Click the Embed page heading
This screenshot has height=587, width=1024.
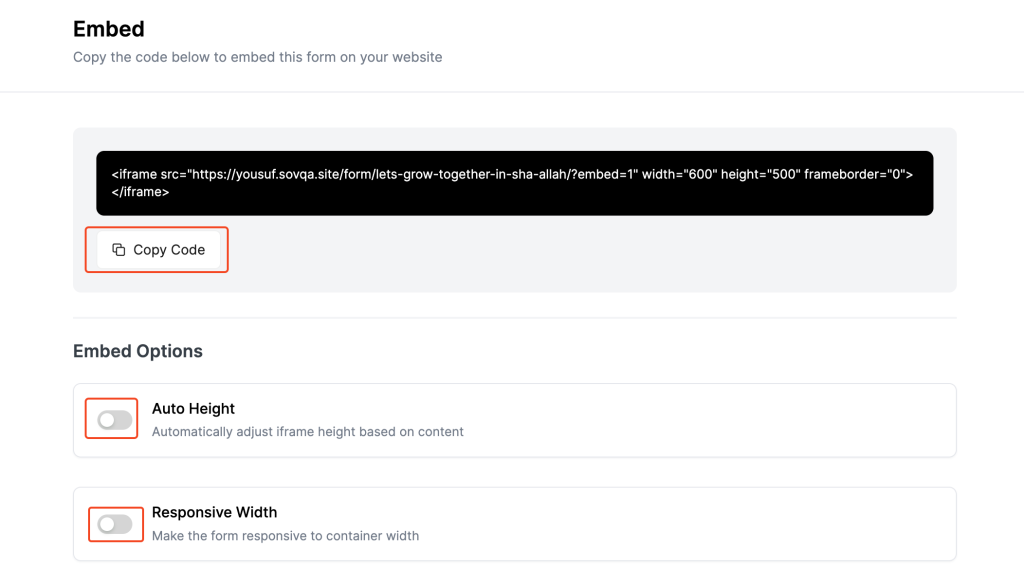tap(108, 29)
